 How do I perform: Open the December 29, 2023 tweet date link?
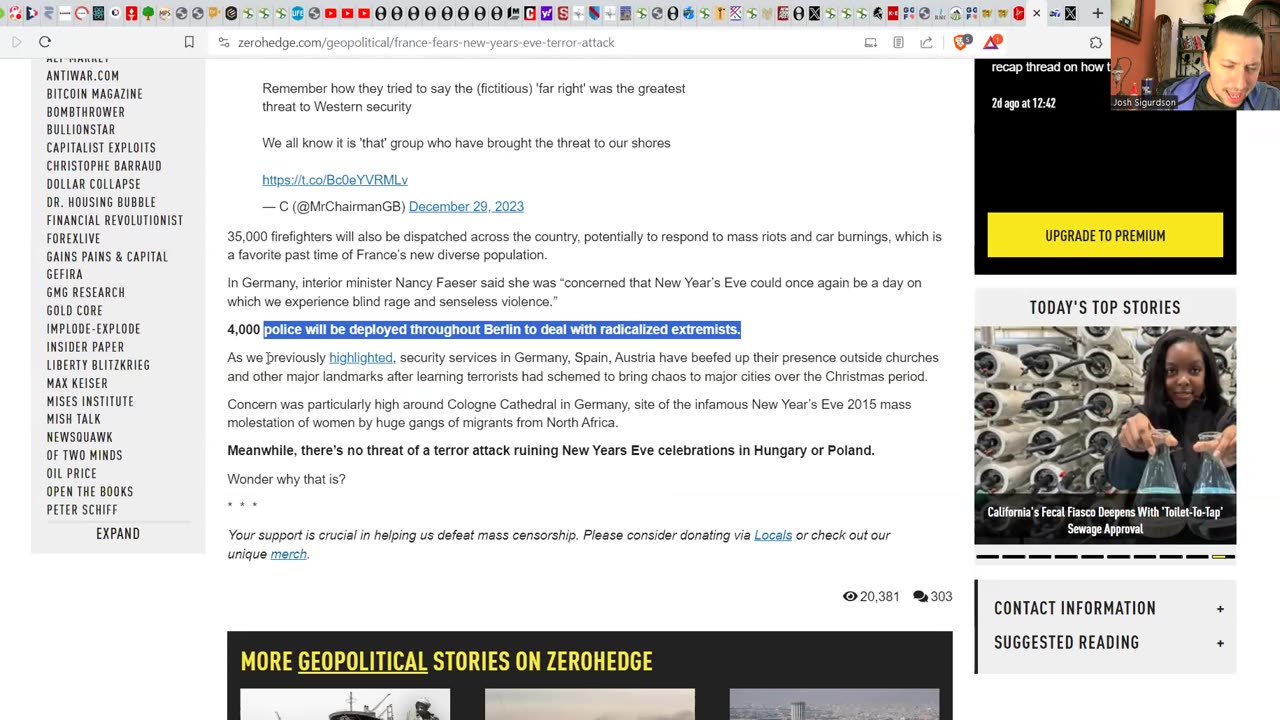tap(466, 206)
